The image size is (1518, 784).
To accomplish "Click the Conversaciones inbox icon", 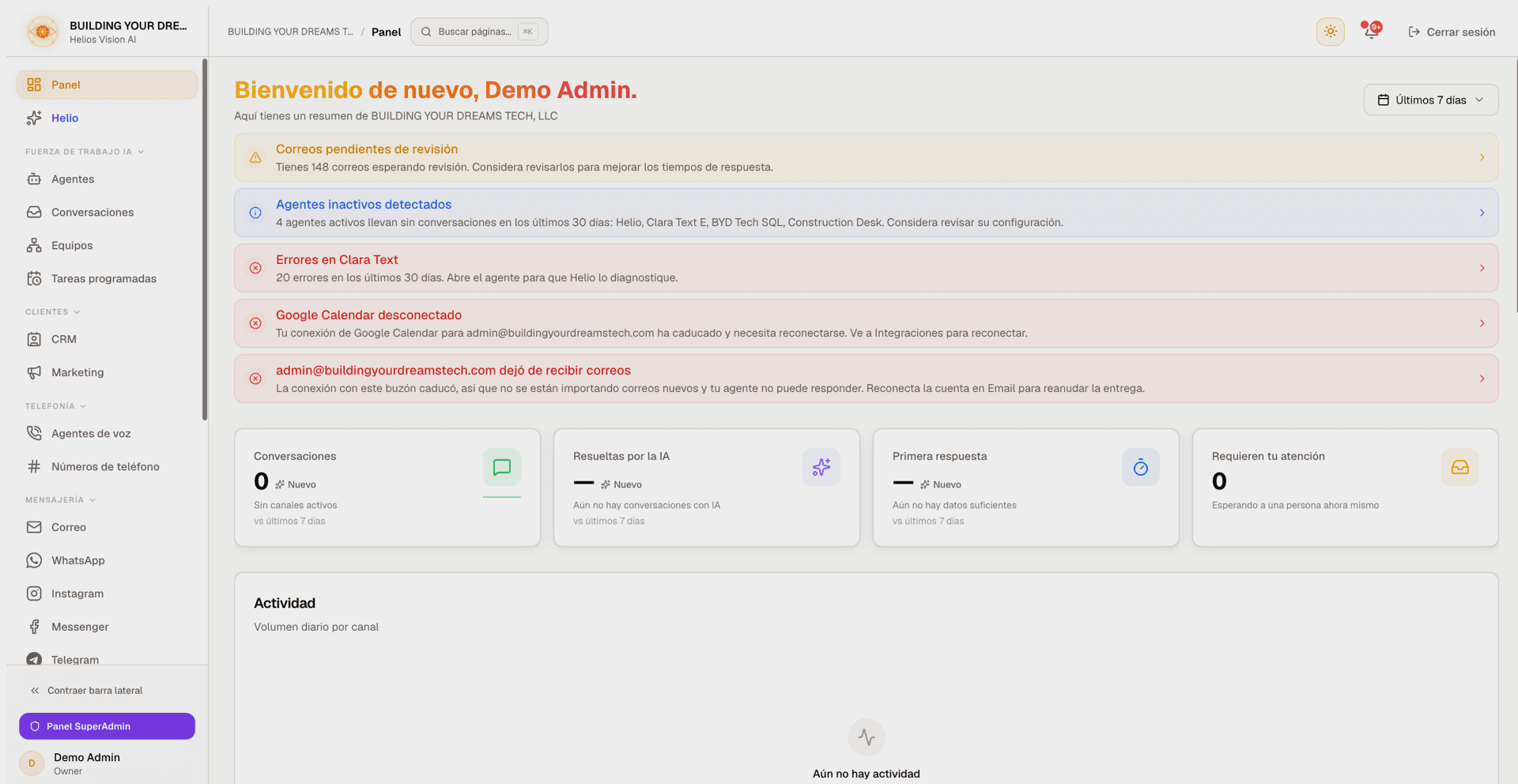I will click(x=34, y=213).
